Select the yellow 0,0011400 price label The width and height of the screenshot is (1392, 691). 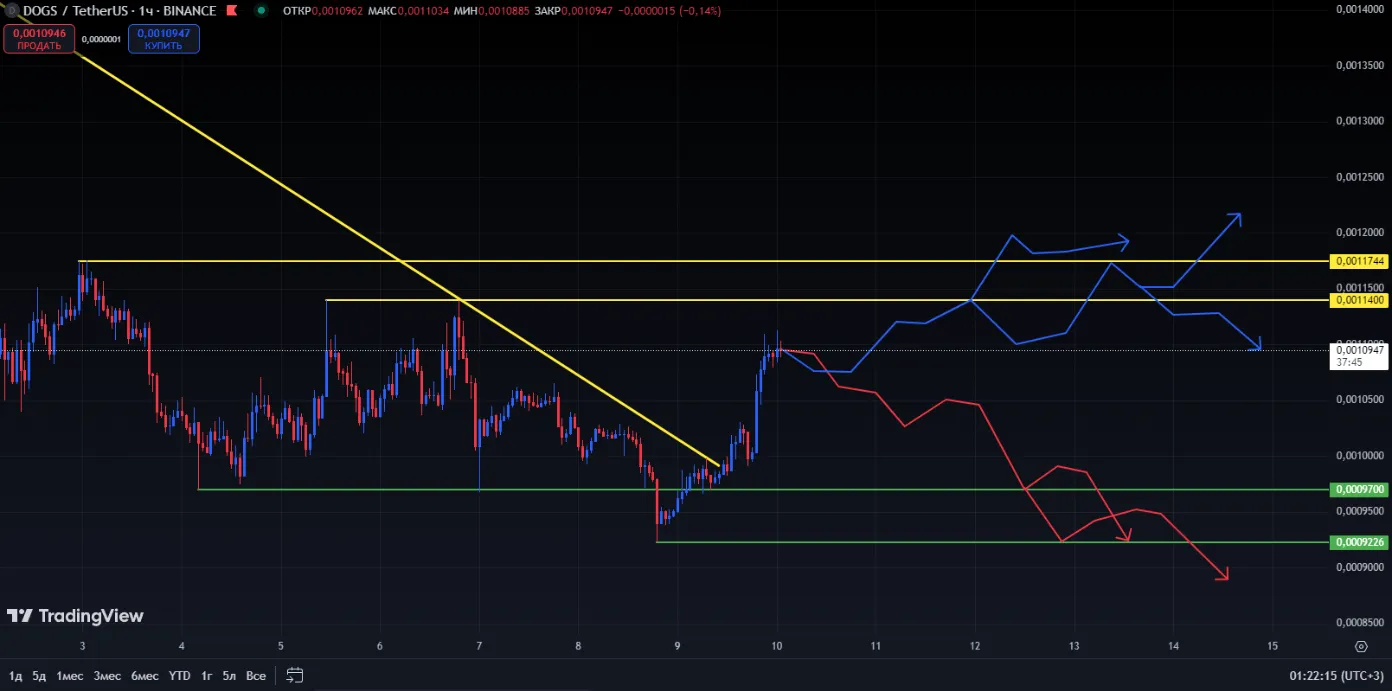point(1358,300)
